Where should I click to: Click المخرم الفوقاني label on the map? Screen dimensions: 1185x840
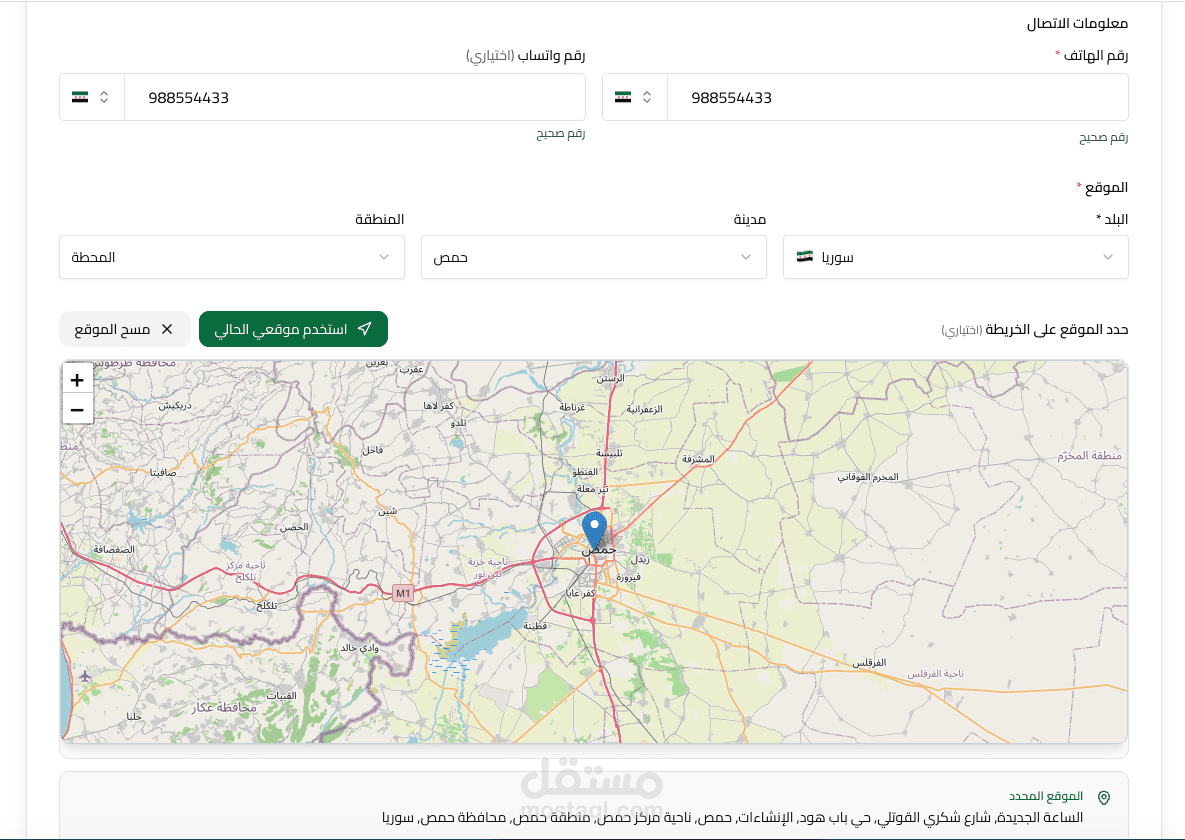[868, 477]
